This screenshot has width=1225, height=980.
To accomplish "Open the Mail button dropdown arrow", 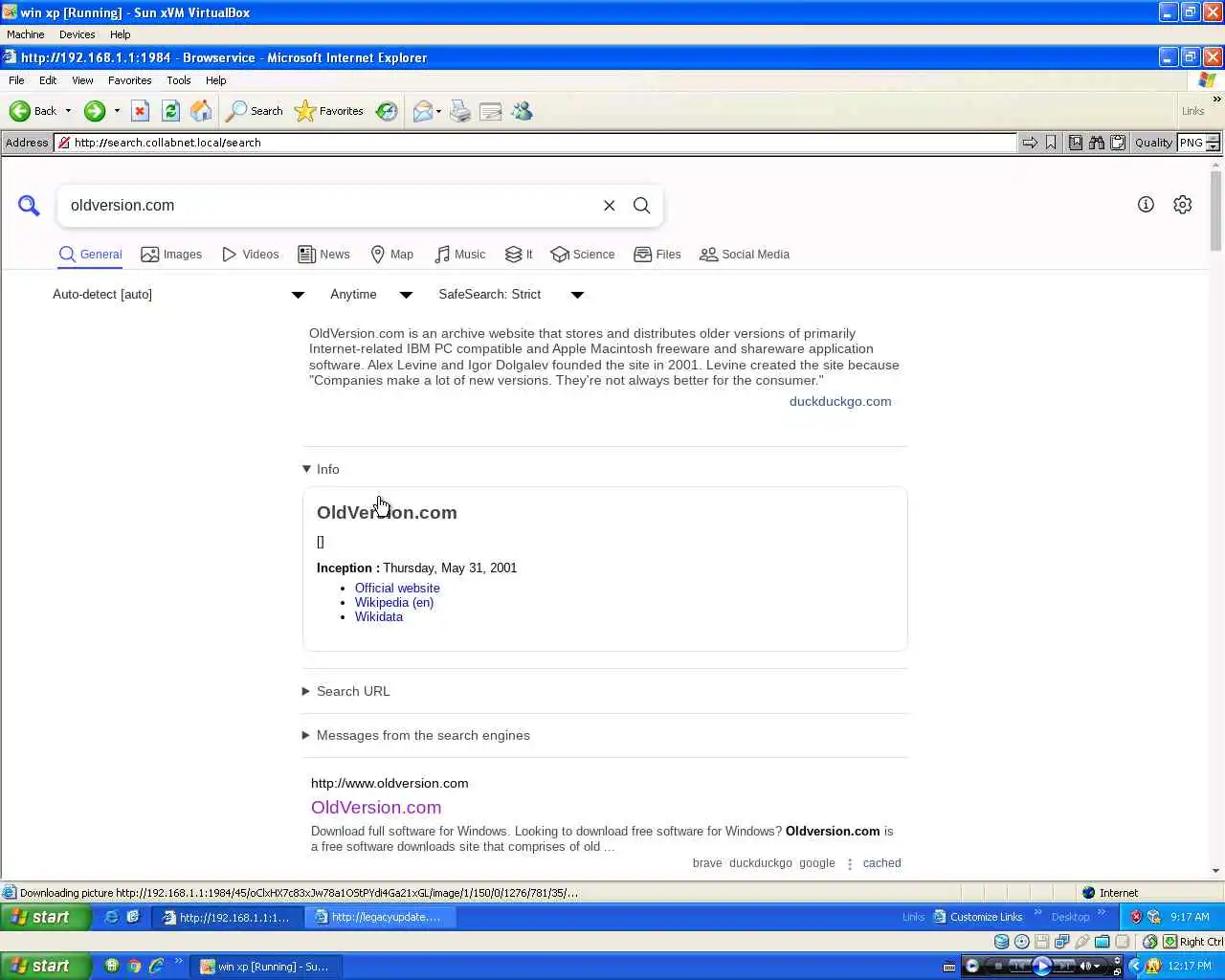I will click(x=438, y=111).
